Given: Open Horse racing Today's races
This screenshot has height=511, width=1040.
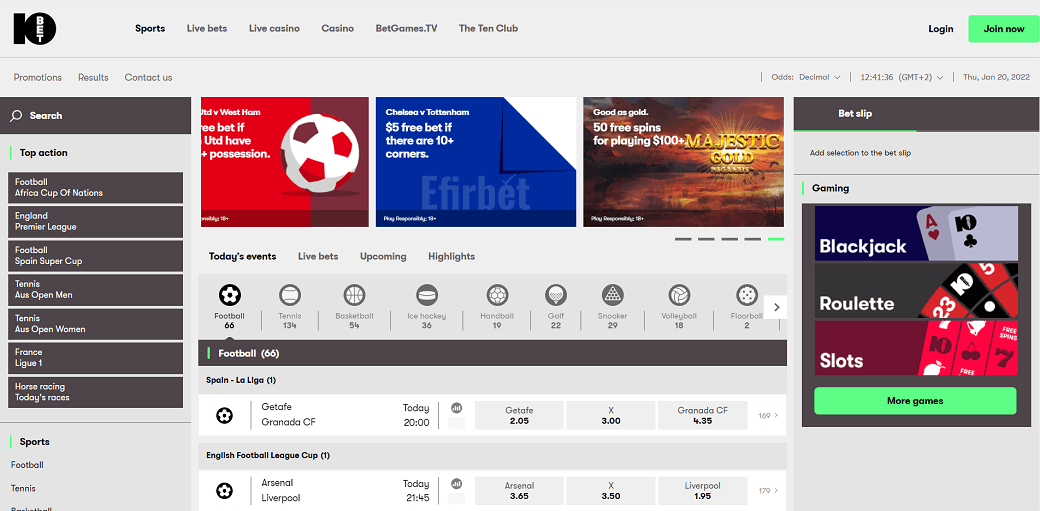Looking at the screenshot, I should pos(96,392).
